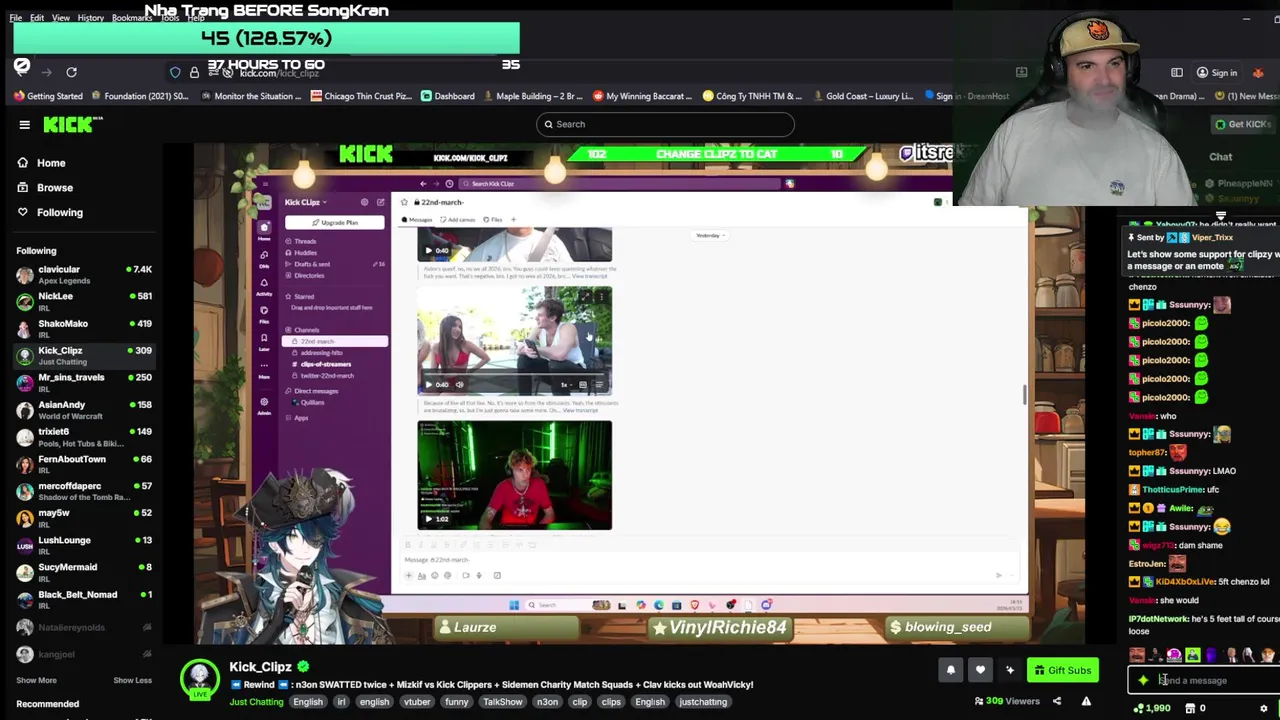Star the 22nd-march- Slack channel
The width and height of the screenshot is (1280, 720).
pyautogui.click(x=404, y=202)
